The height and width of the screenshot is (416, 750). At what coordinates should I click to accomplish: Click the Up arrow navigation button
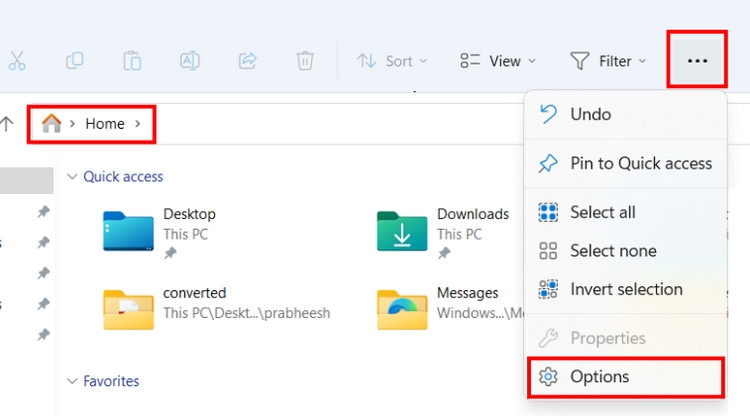pyautogui.click(x=7, y=124)
